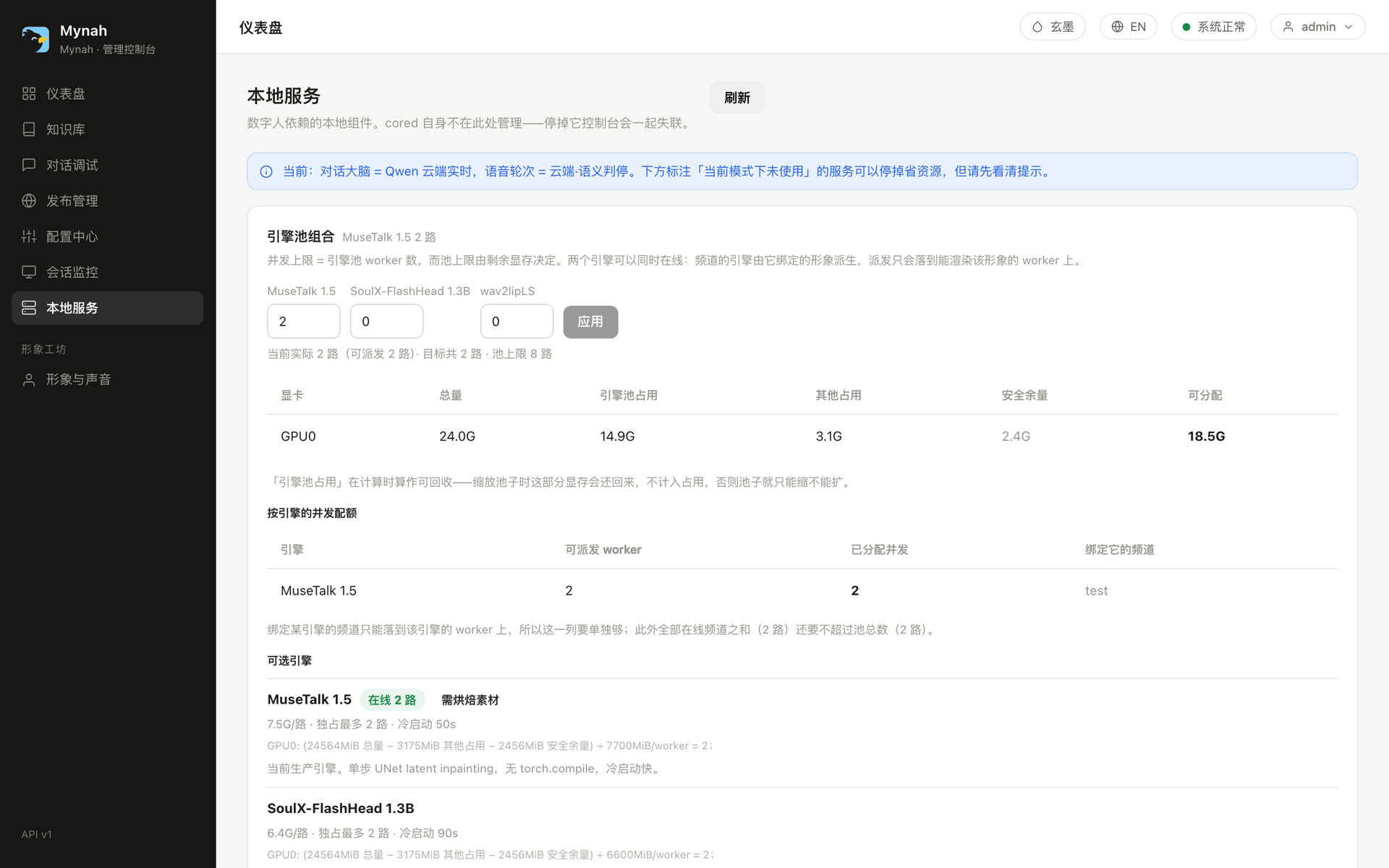Click the 系统正常 status indicator

pos(1213,27)
